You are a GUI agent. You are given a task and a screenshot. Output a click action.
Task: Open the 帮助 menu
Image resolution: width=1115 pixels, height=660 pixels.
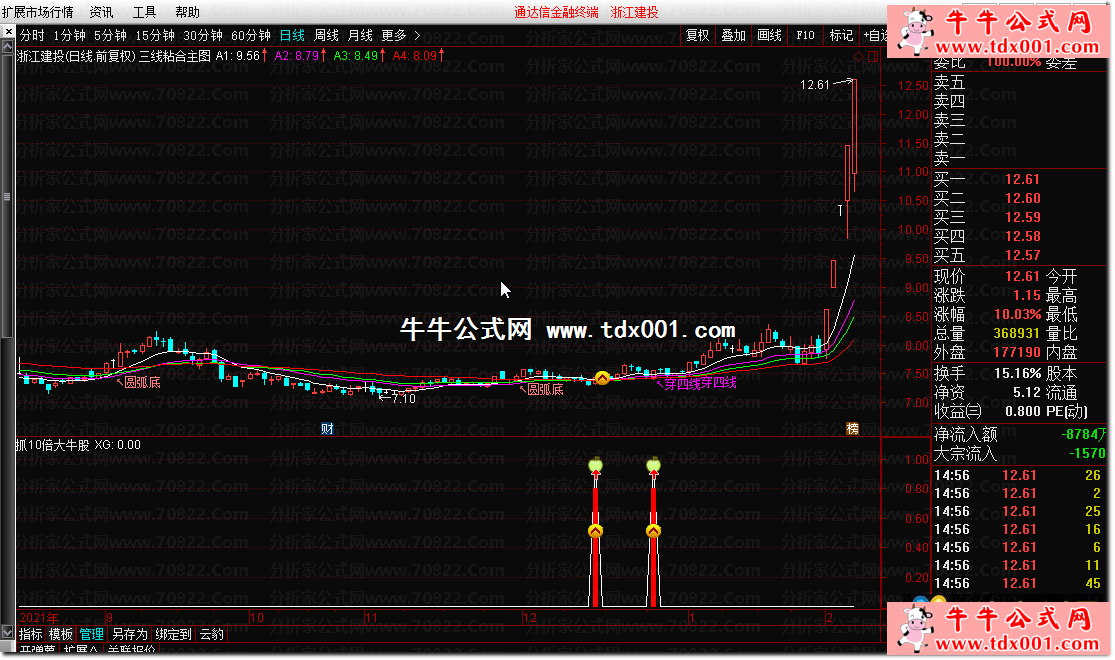187,12
